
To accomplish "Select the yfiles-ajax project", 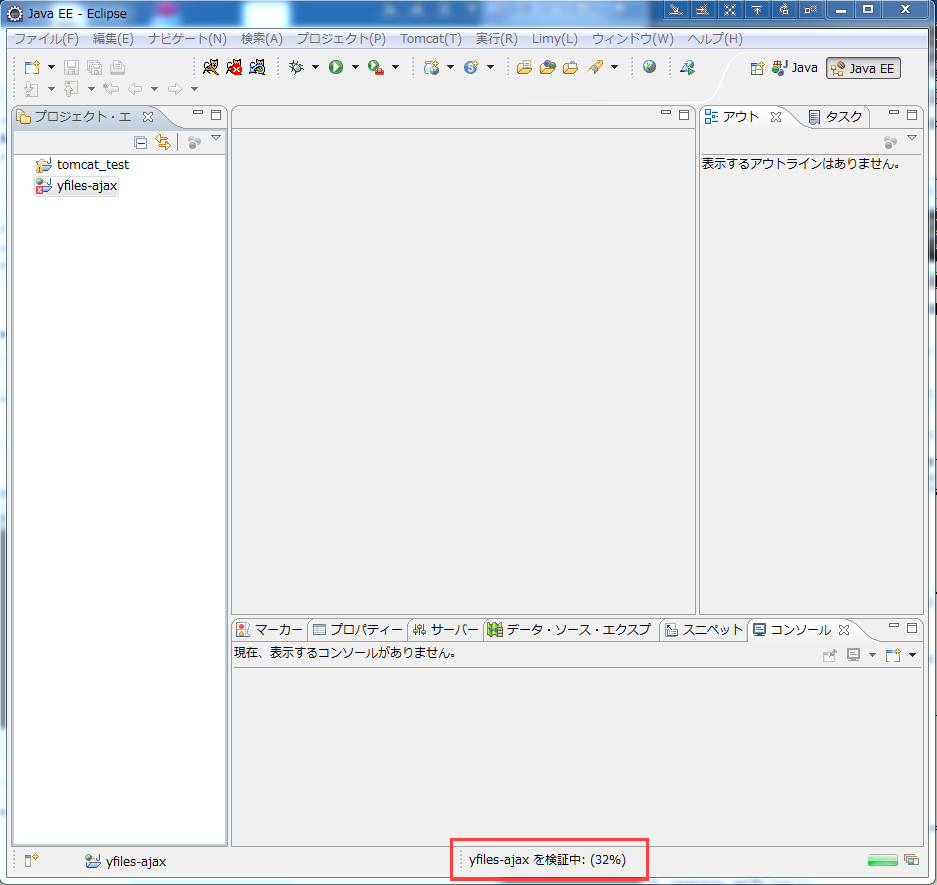I will click(x=87, y=186).
